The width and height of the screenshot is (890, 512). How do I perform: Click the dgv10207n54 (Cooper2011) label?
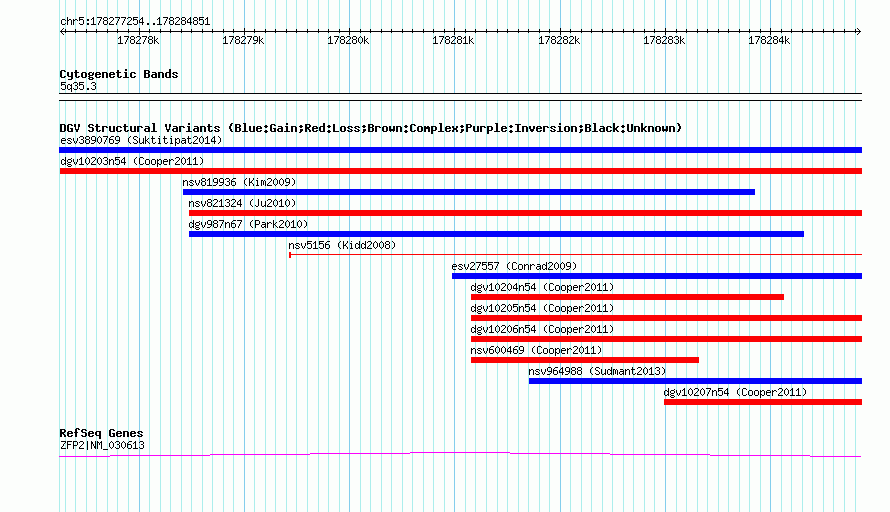click(x=735, y=392)
